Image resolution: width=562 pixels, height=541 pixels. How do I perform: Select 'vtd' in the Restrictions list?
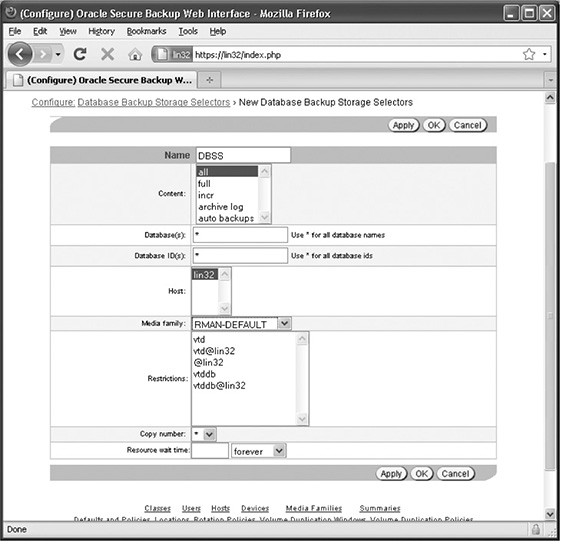[244, 339]
